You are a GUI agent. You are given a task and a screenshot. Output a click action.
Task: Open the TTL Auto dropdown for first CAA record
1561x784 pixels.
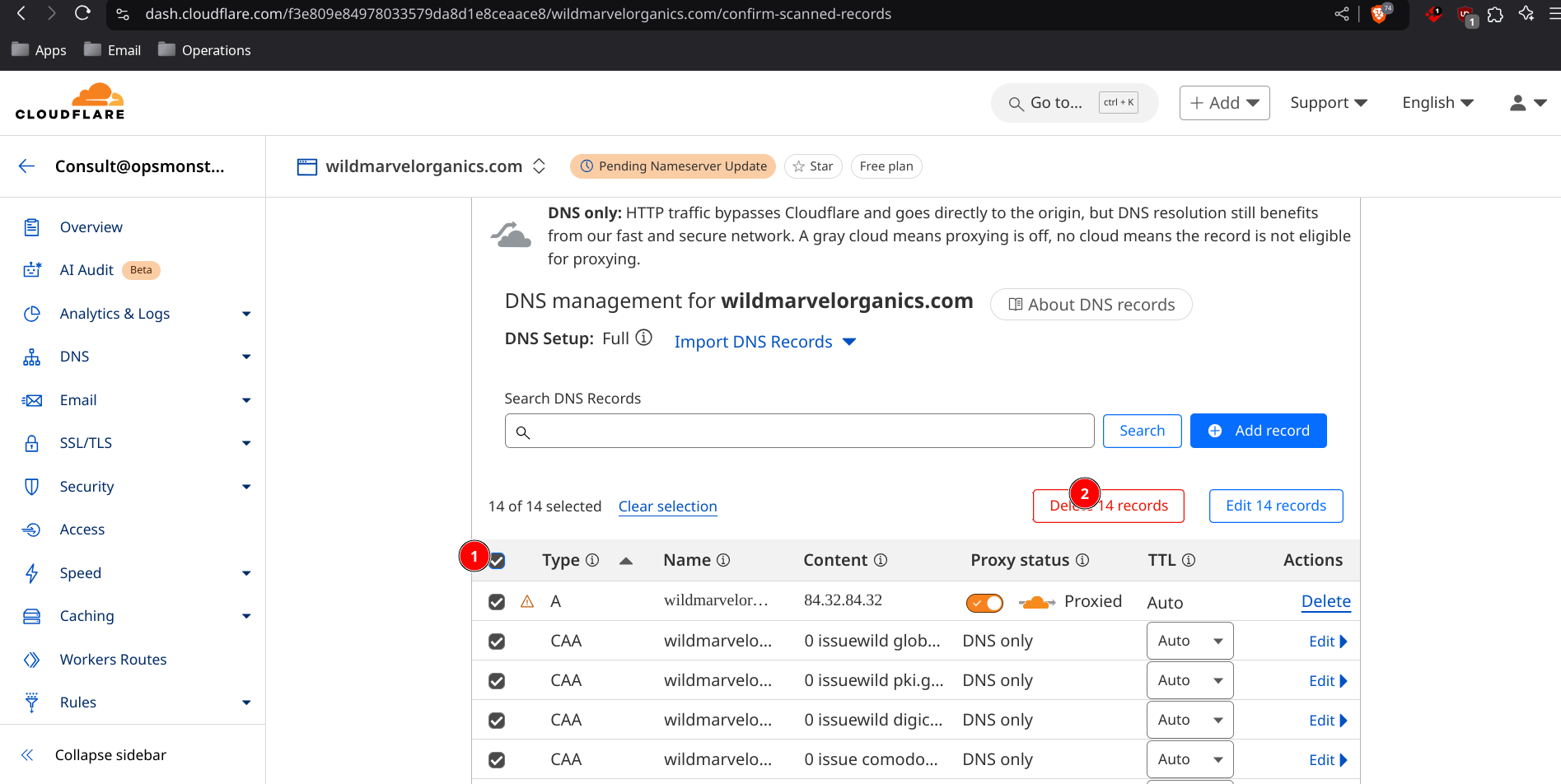[1189, 641]
